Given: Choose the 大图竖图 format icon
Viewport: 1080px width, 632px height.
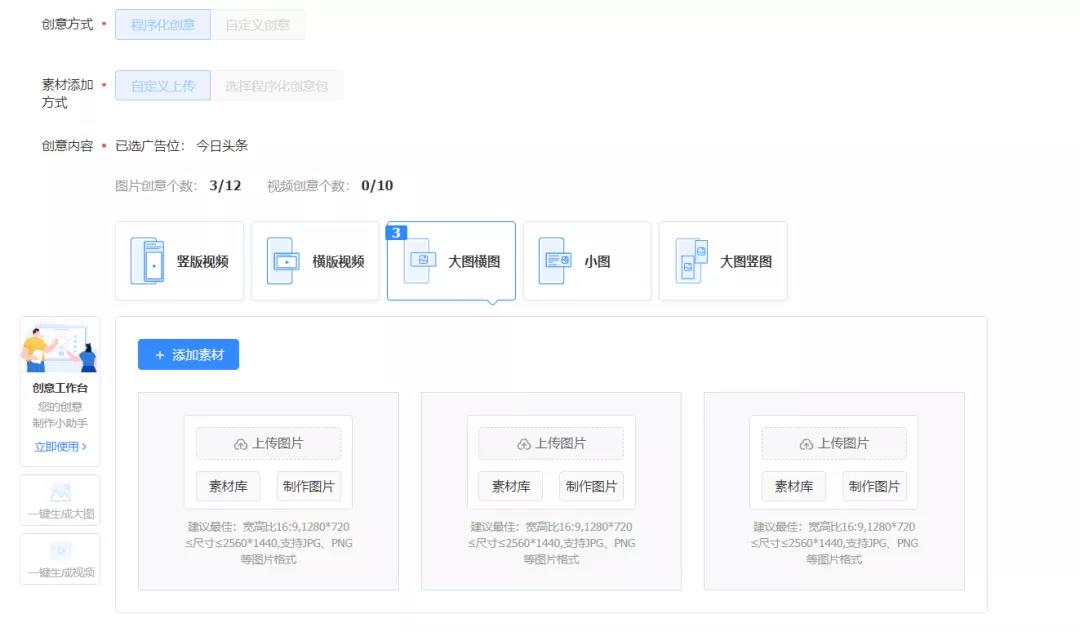Looking at the screenshot, I should [x=691, y=261].
